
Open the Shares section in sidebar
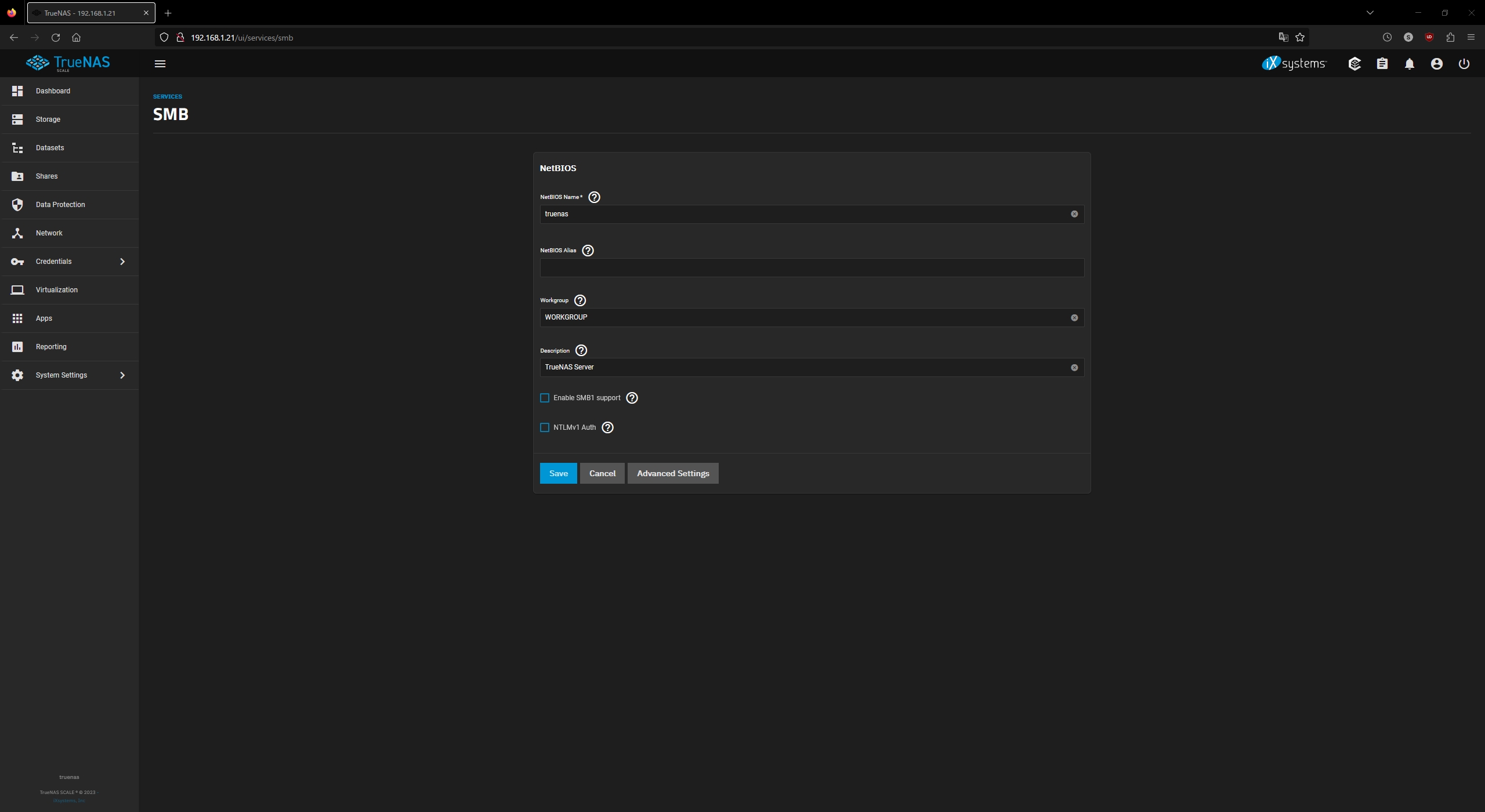[x=46, y=176]
